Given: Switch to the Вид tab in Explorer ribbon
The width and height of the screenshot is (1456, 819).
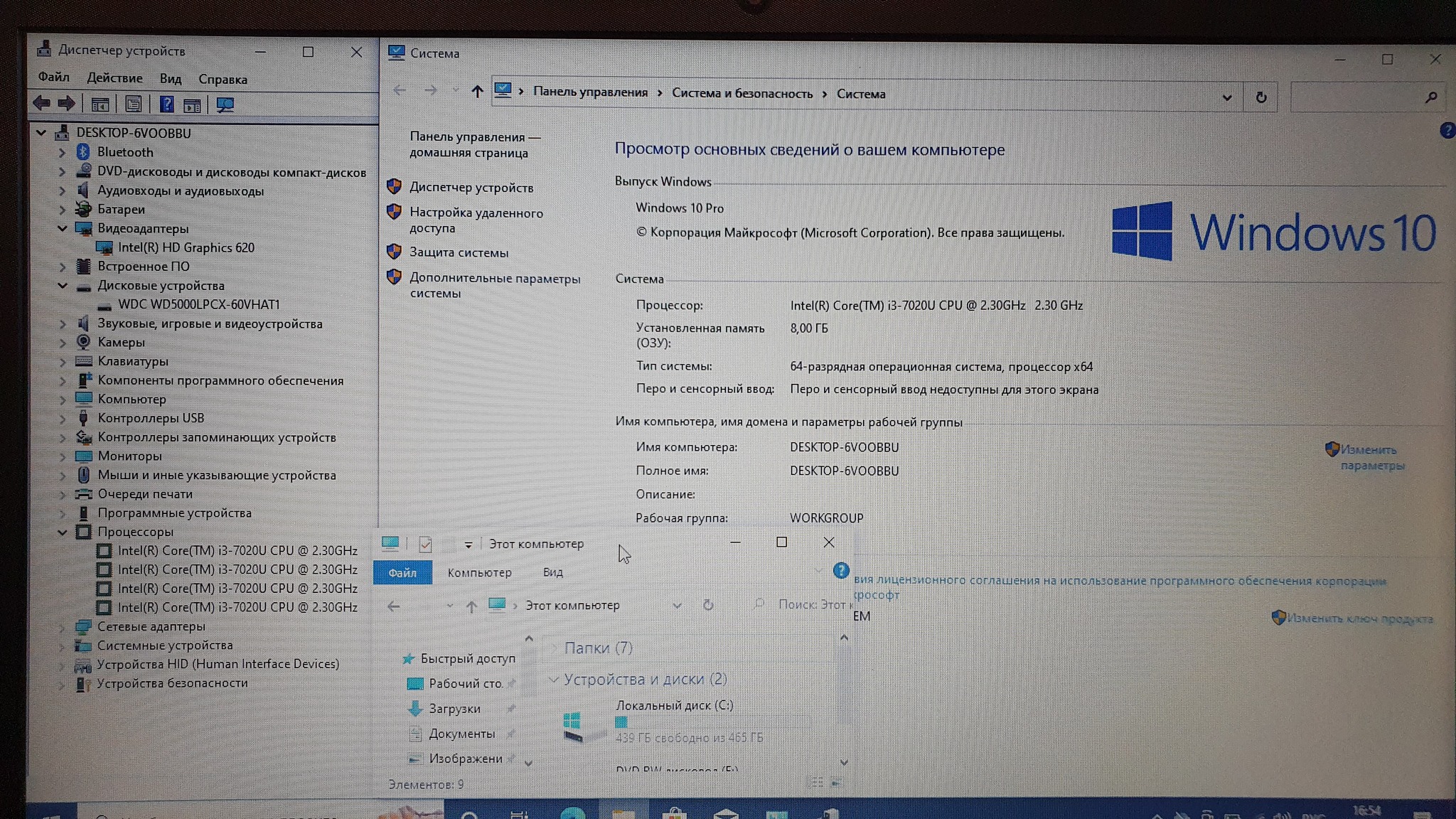Looking at the screenshot, I should (x=552, y=572).
